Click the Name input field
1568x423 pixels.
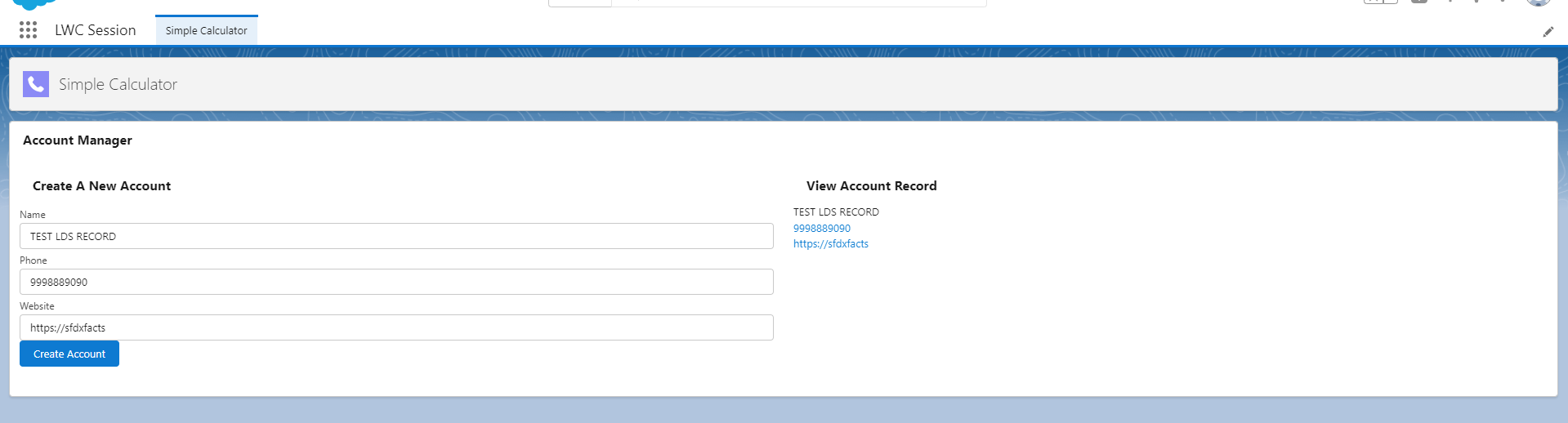tap(396, 236)
